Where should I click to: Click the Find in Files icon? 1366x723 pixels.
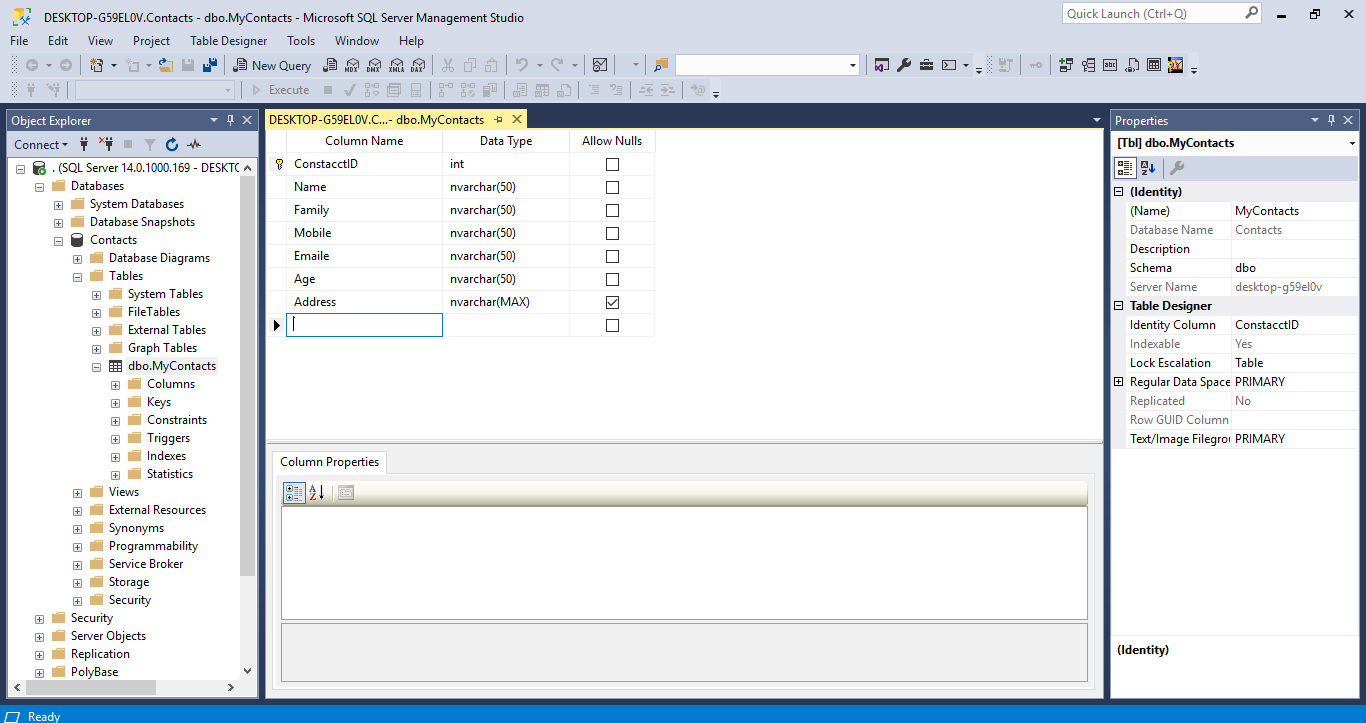[661, 65]
